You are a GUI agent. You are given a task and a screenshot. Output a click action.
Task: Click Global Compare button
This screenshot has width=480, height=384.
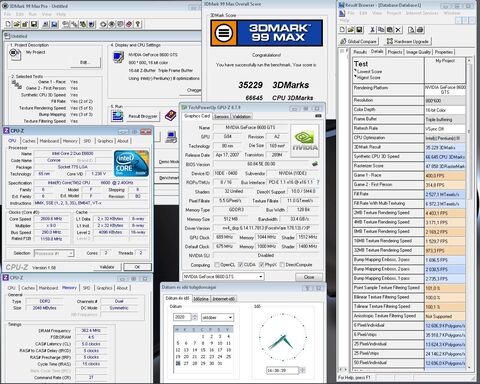coord(358,41)
